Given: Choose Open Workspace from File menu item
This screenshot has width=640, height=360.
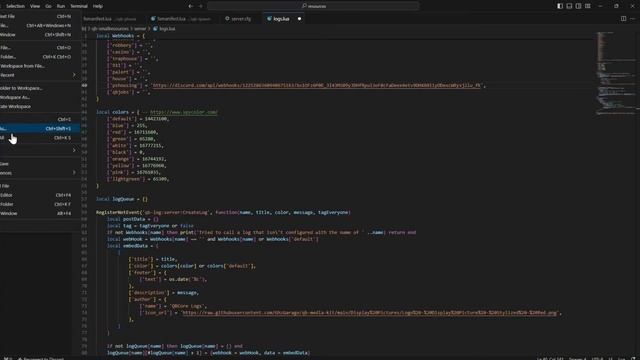Looking at the screenshot, I should [39, 66].
